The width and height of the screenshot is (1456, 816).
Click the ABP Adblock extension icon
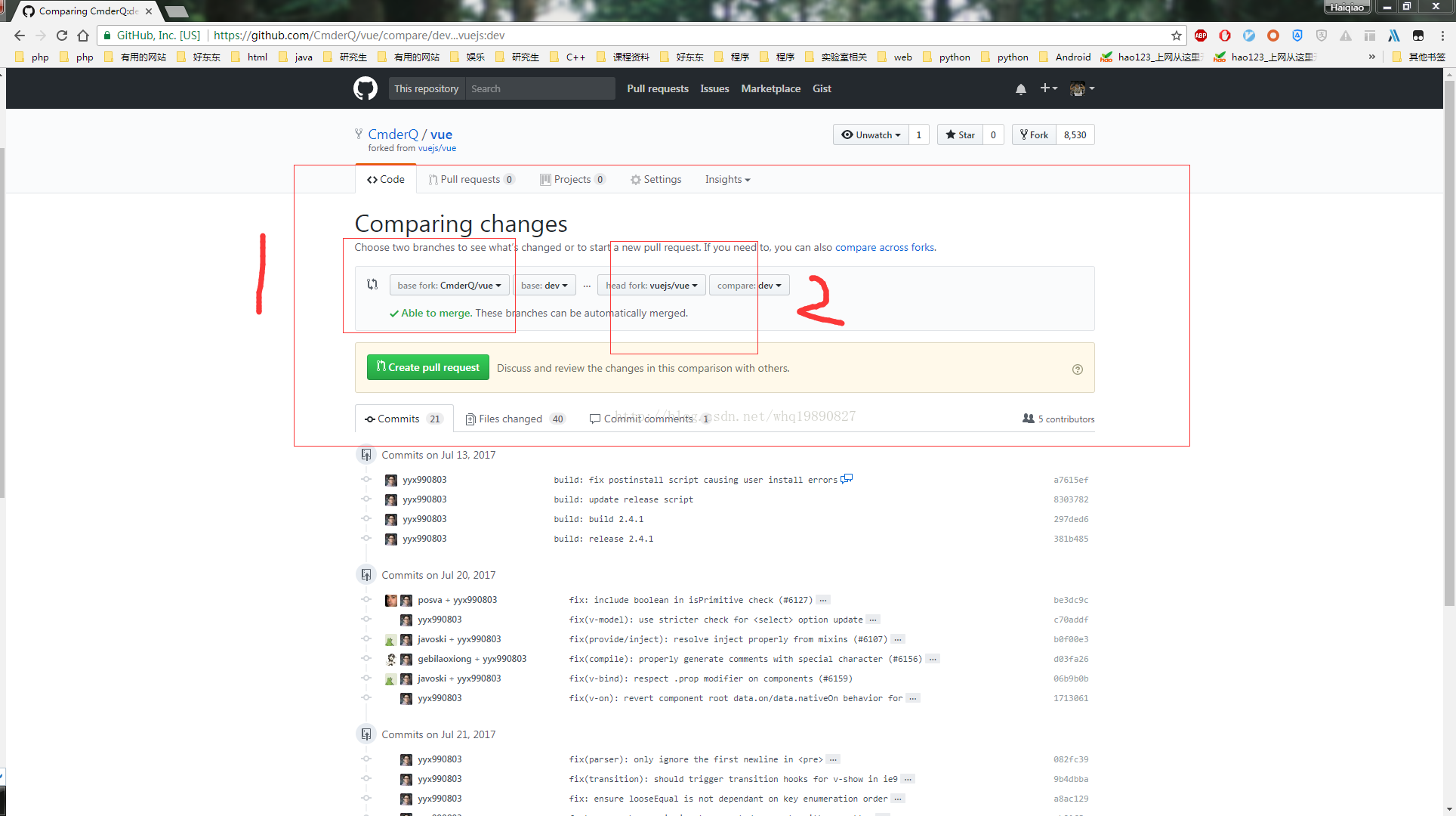coord(1201,36)
